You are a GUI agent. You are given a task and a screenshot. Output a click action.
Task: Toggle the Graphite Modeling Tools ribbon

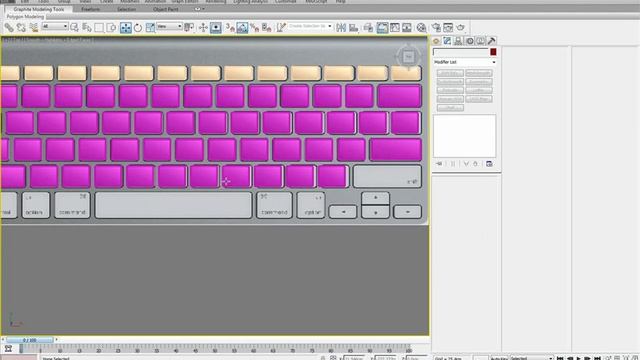pyautogui.click(x=382, y=28)
